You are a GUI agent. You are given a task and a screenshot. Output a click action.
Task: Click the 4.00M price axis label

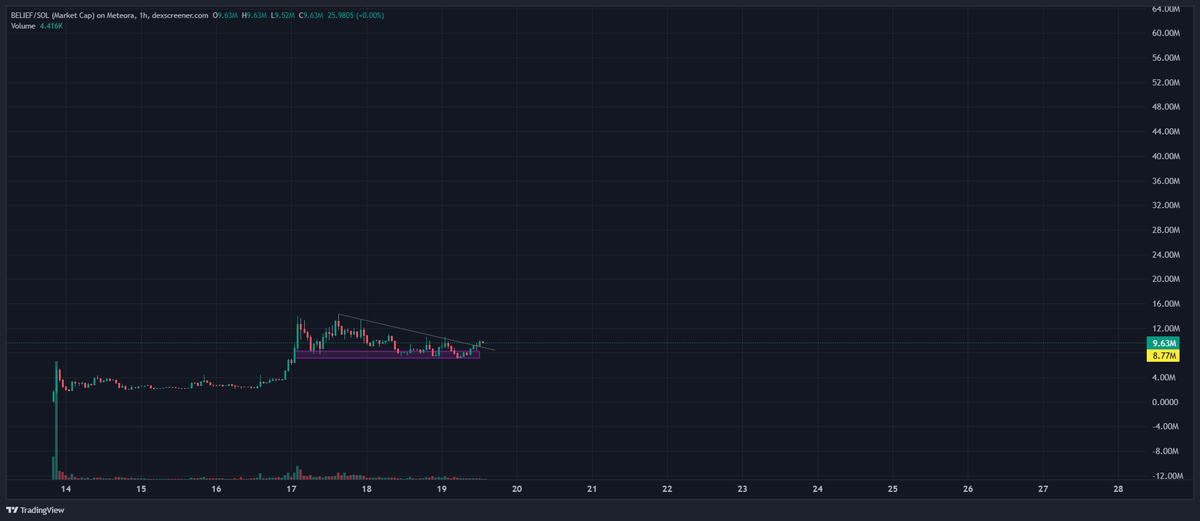pyautogui.click(x=1166, y=377)
